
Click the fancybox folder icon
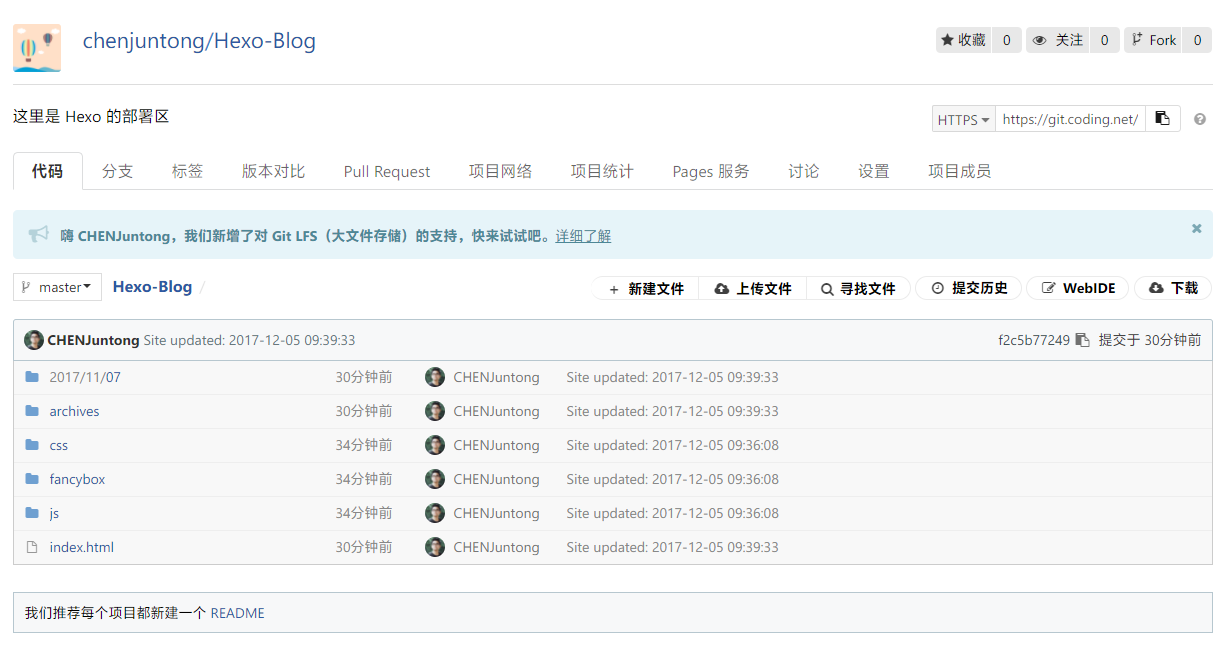[x=32, y=479]
